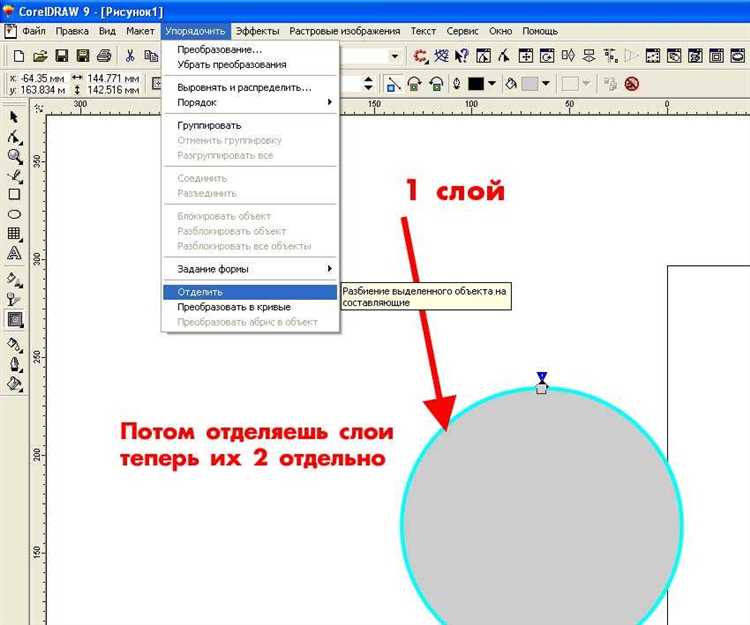Choose Отделить to separate objects

click(250, 292)
